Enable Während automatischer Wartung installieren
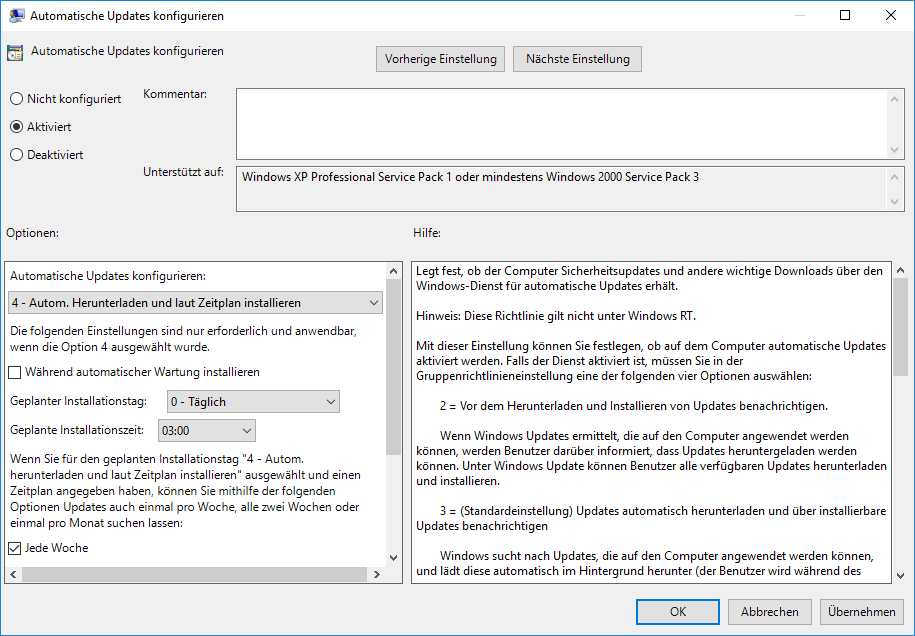 (x=13, y=373)
